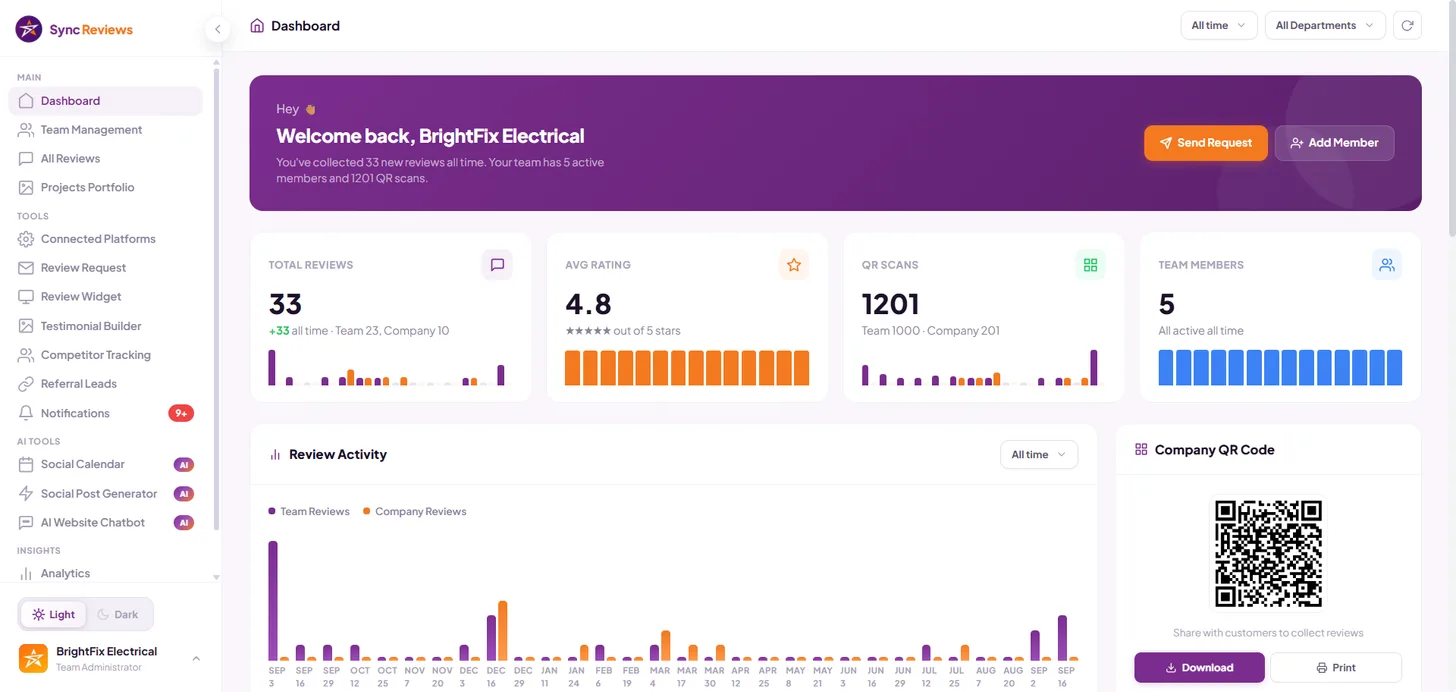Click the Add Member button
Viewport: 1456px width, 692px height.
pos(1334,143)
